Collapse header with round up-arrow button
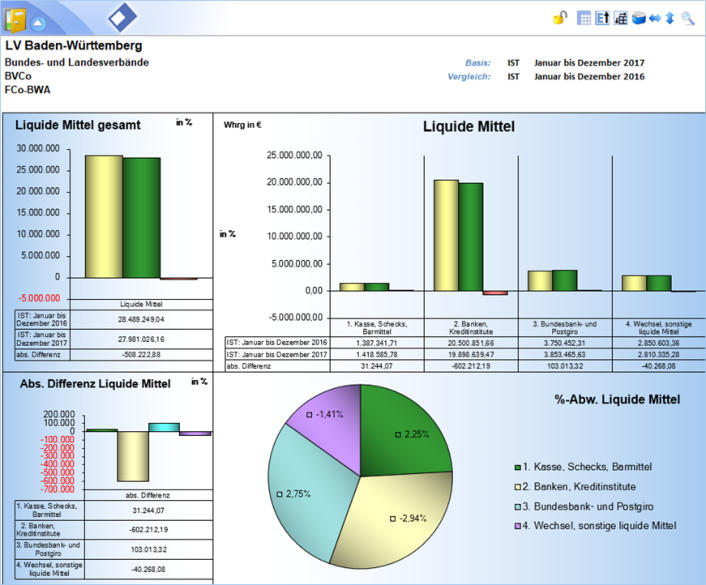 point(37,21)
